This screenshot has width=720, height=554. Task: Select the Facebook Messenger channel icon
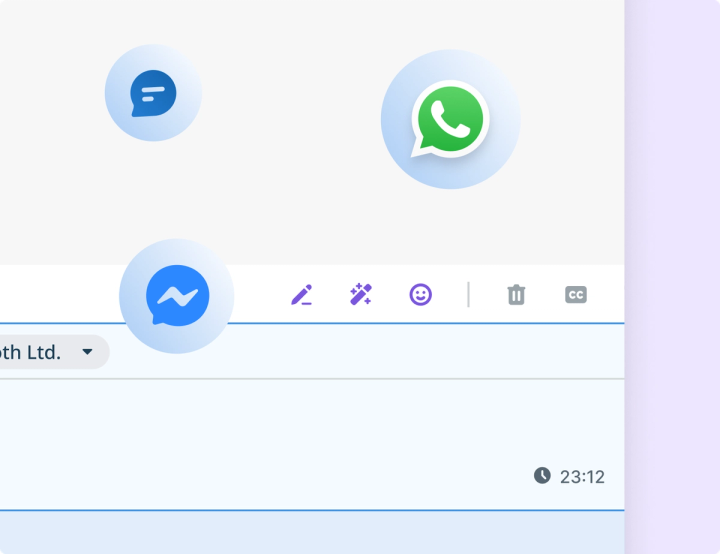pyautogui.click(x=177, y=296)
